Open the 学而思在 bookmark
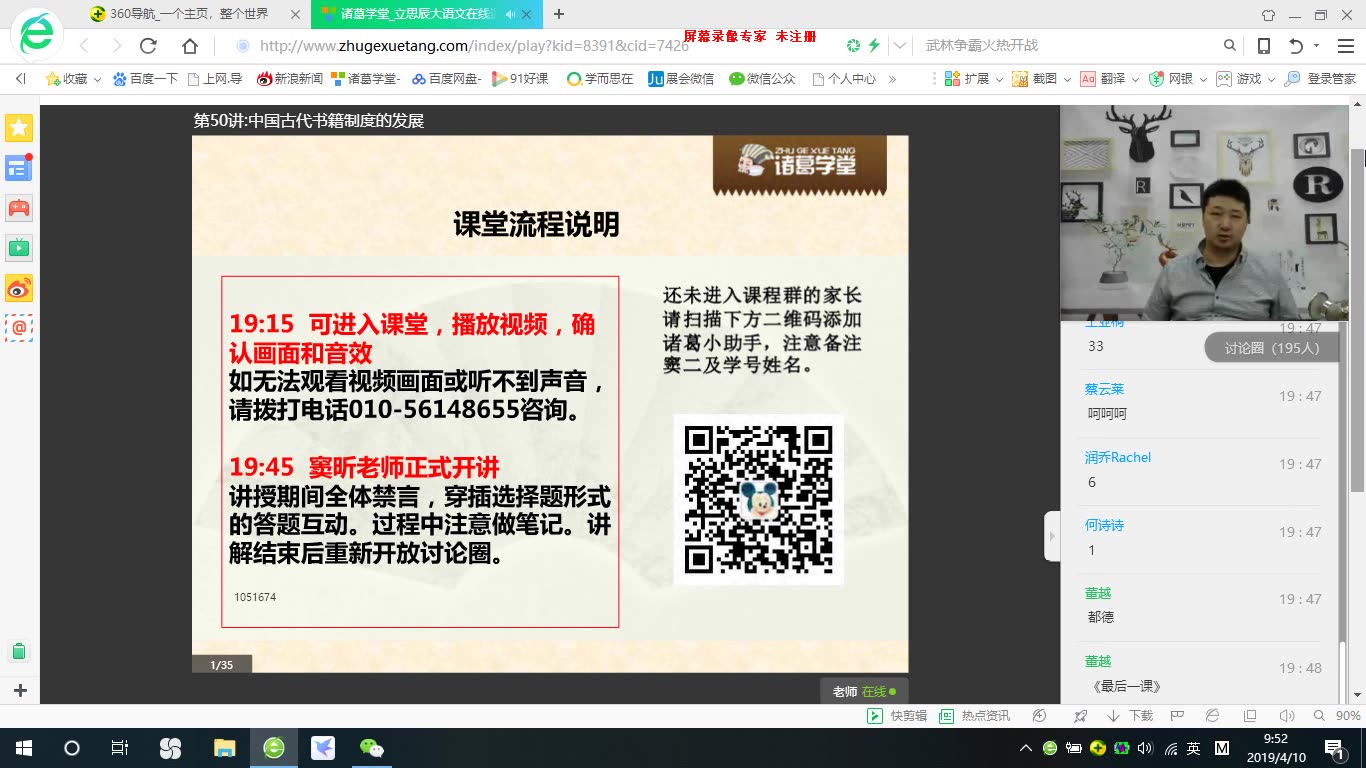The image size is (1366, 768). coord(600,78)
